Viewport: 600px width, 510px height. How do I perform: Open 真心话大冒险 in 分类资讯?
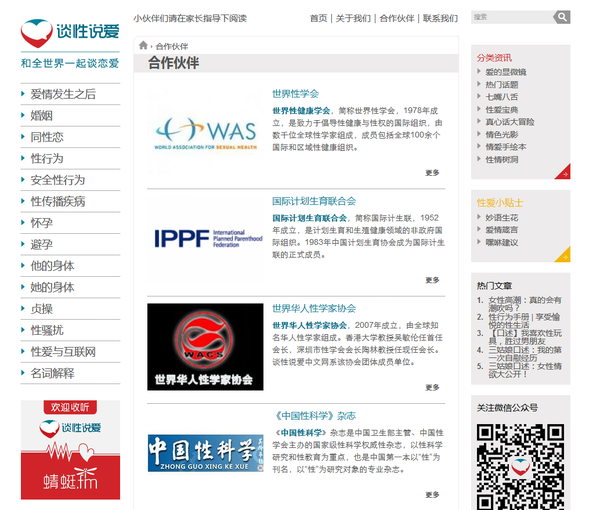[510, 122]
